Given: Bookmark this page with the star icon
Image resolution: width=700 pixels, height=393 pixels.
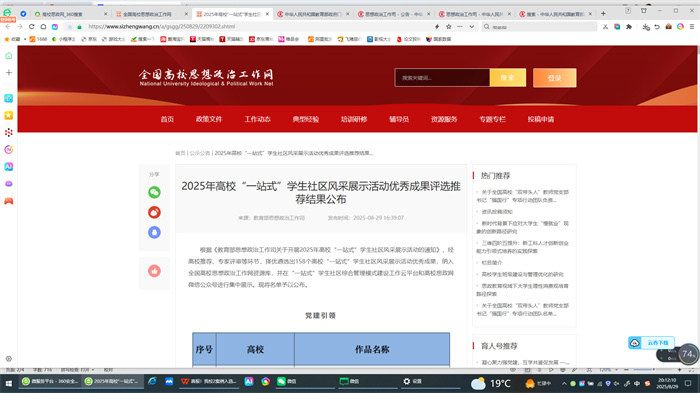Looking at the screenshot, I should point(449,27).
